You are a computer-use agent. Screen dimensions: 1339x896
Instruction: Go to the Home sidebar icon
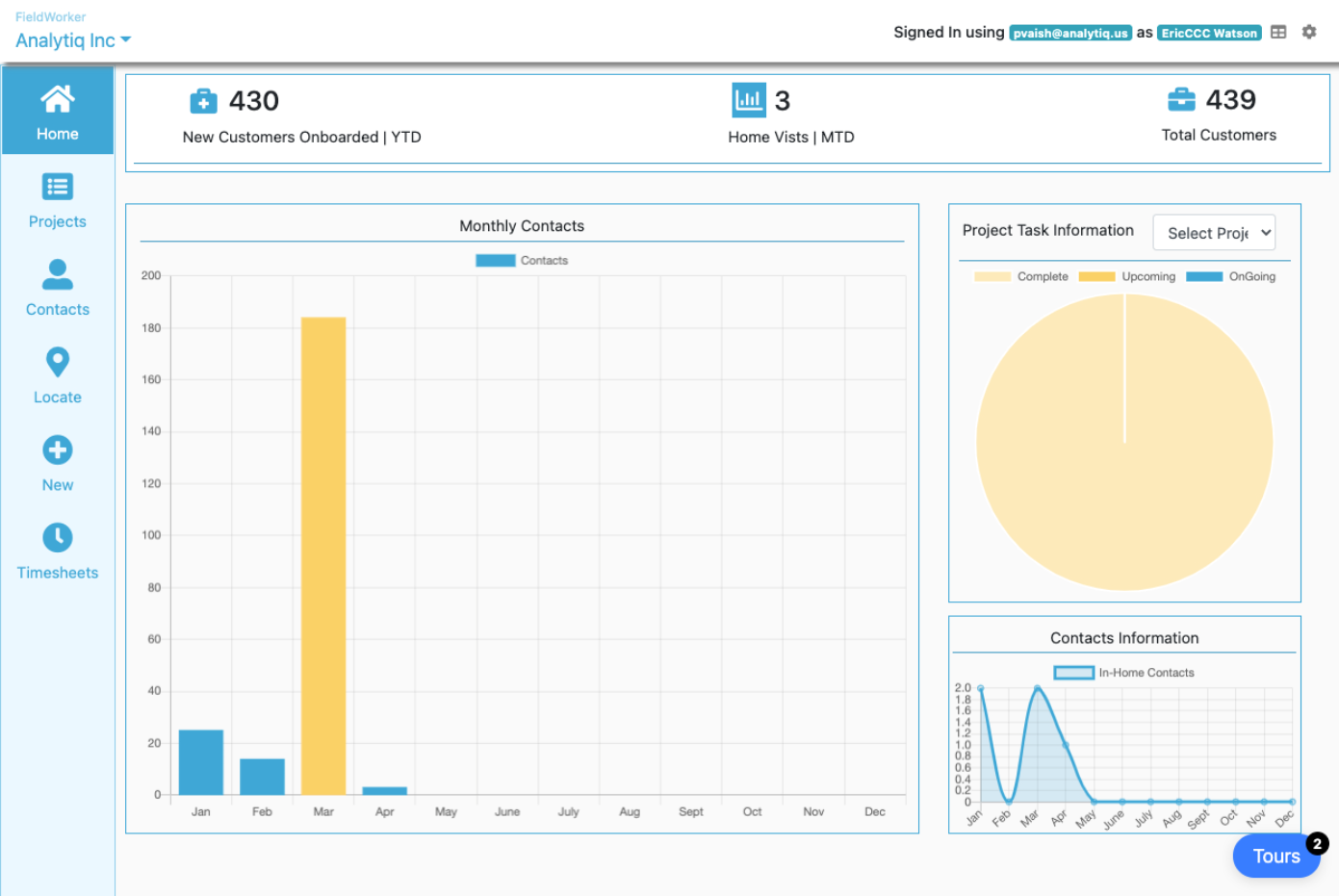pos(58,98)
